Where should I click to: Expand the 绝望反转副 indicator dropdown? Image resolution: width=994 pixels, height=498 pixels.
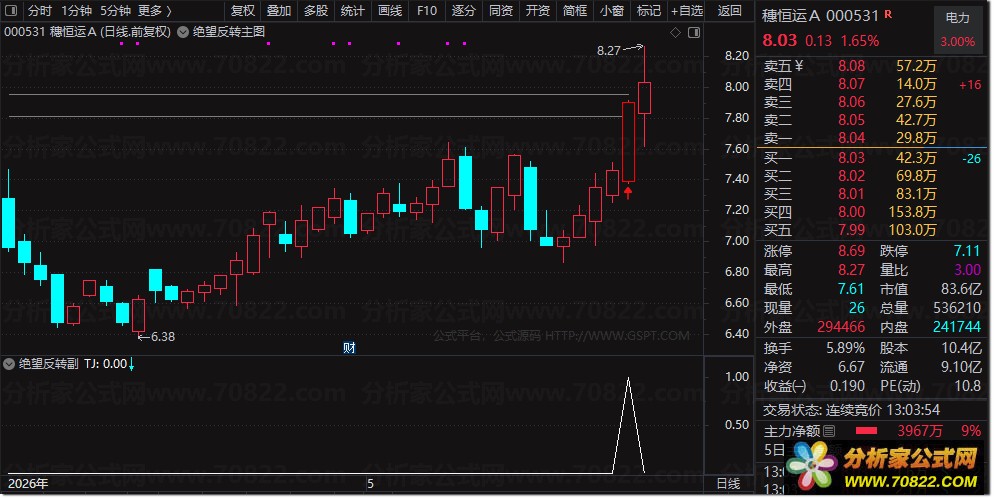pos(10,364)
